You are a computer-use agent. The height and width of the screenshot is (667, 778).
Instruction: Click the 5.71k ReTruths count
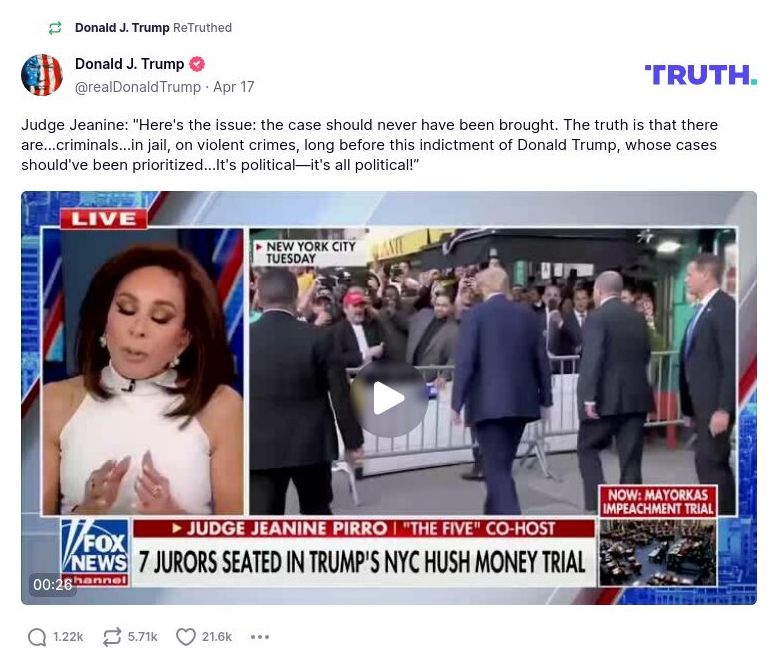pyautogui.click(x=142, y=637)
